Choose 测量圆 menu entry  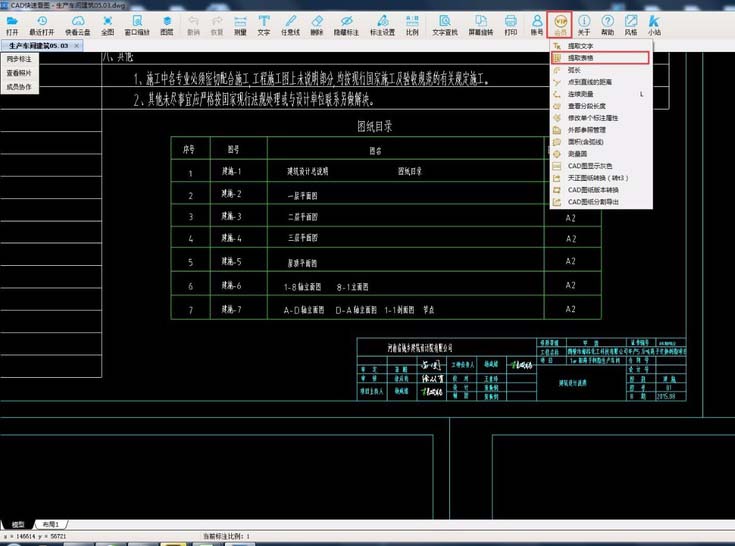coord(601,154)
